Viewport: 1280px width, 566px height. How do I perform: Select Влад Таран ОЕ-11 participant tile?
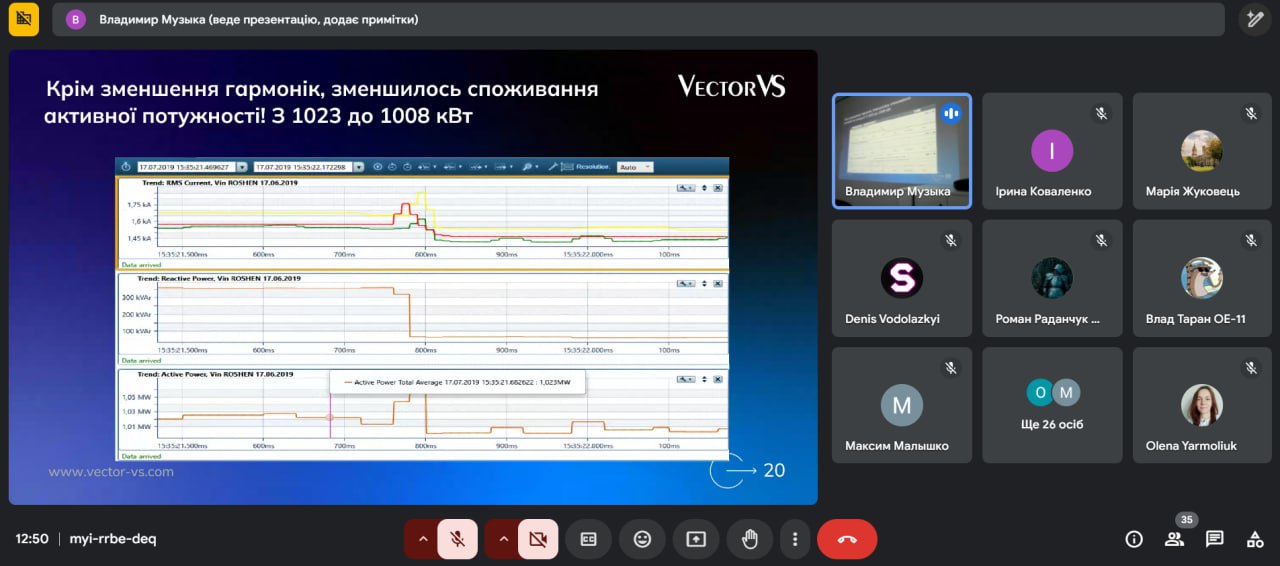(1202, 278)
